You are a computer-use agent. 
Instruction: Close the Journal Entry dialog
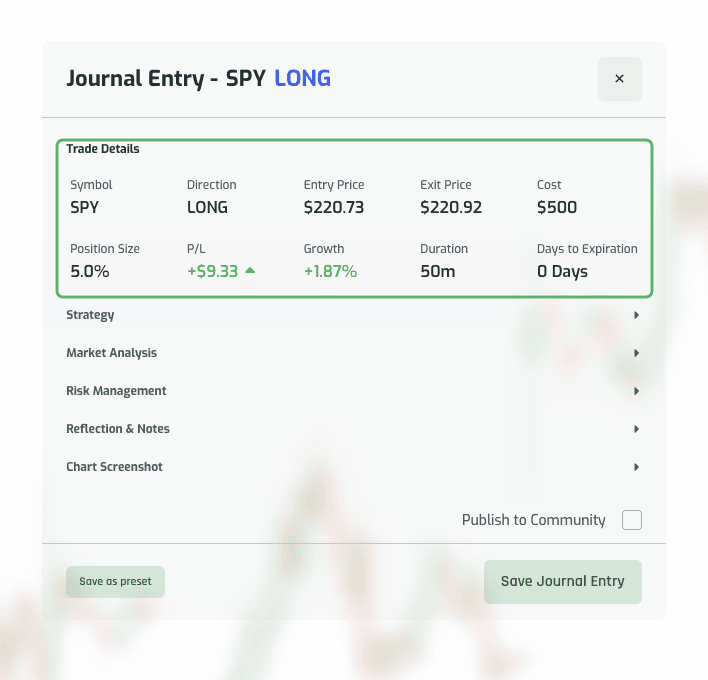[x=620, y=79]
